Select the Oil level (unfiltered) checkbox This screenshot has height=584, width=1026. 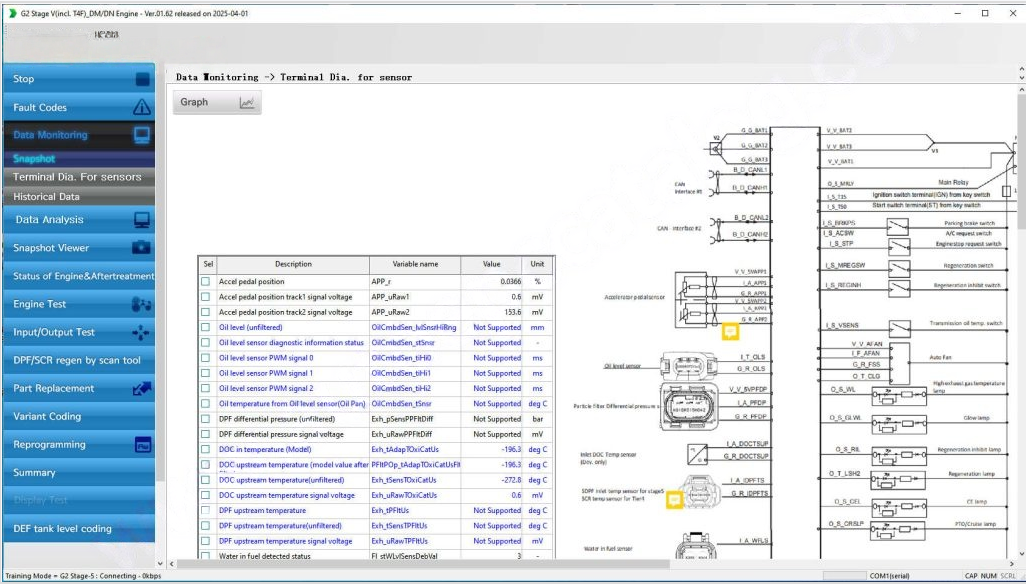pyautogui.click(x=206, y=327)
